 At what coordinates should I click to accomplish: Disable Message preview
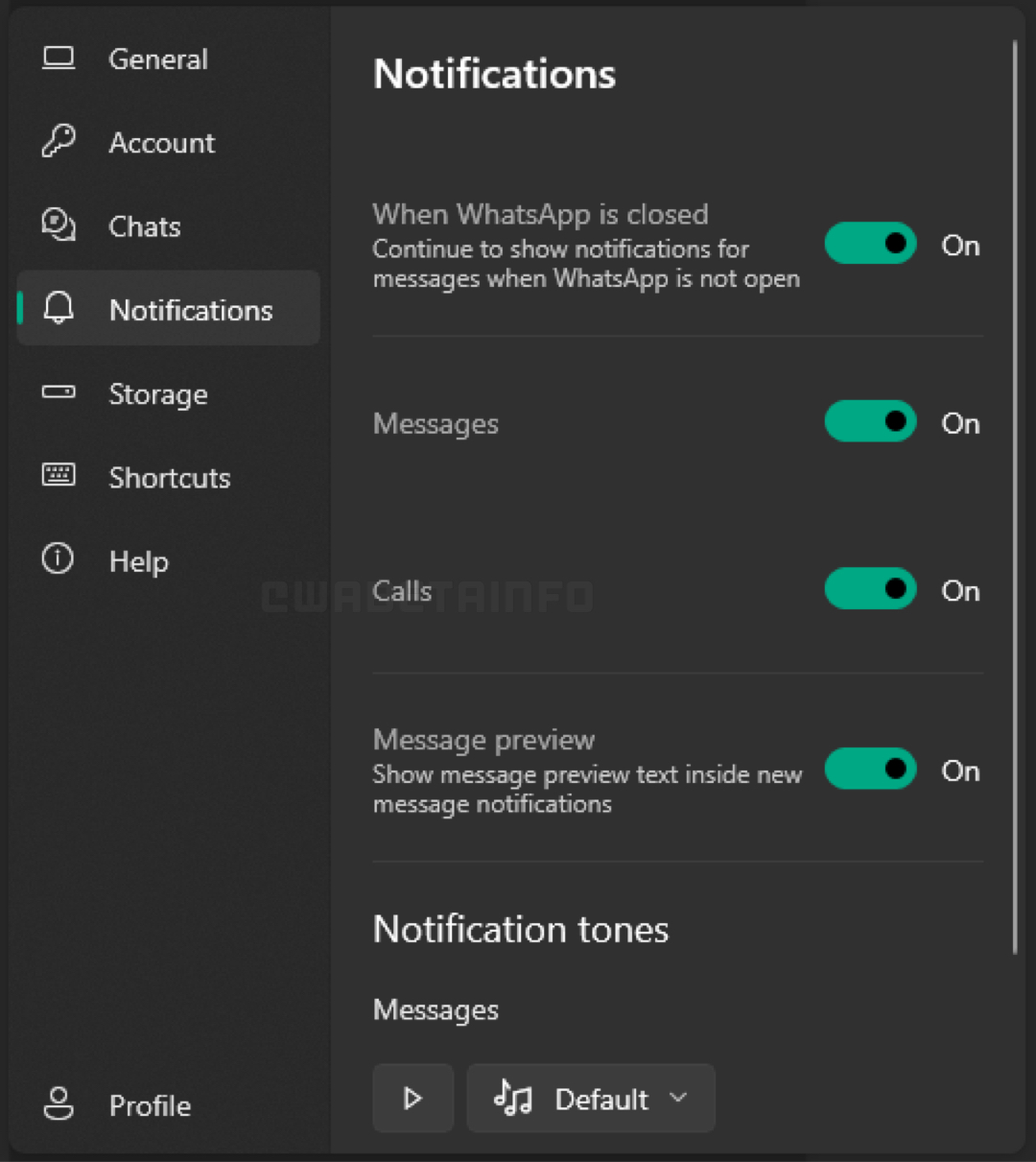pos(870,770)
